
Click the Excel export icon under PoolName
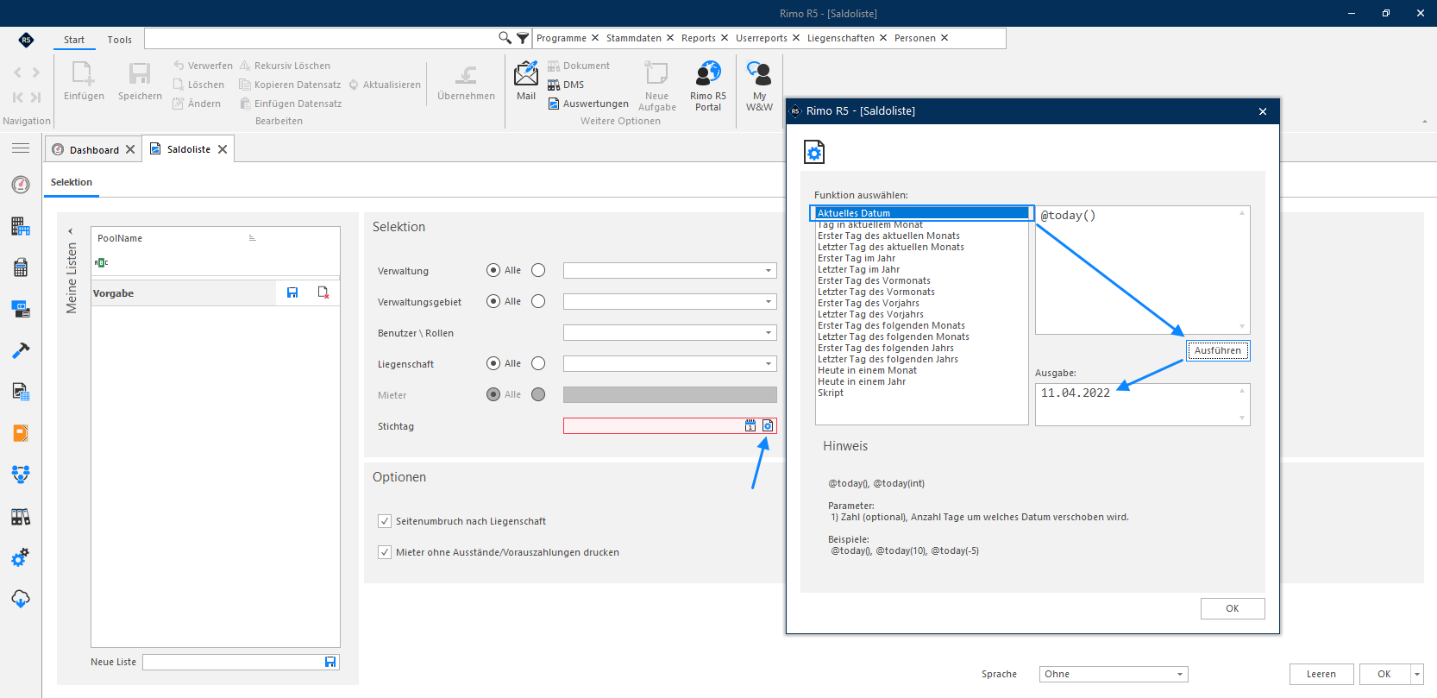coord(101,263)
